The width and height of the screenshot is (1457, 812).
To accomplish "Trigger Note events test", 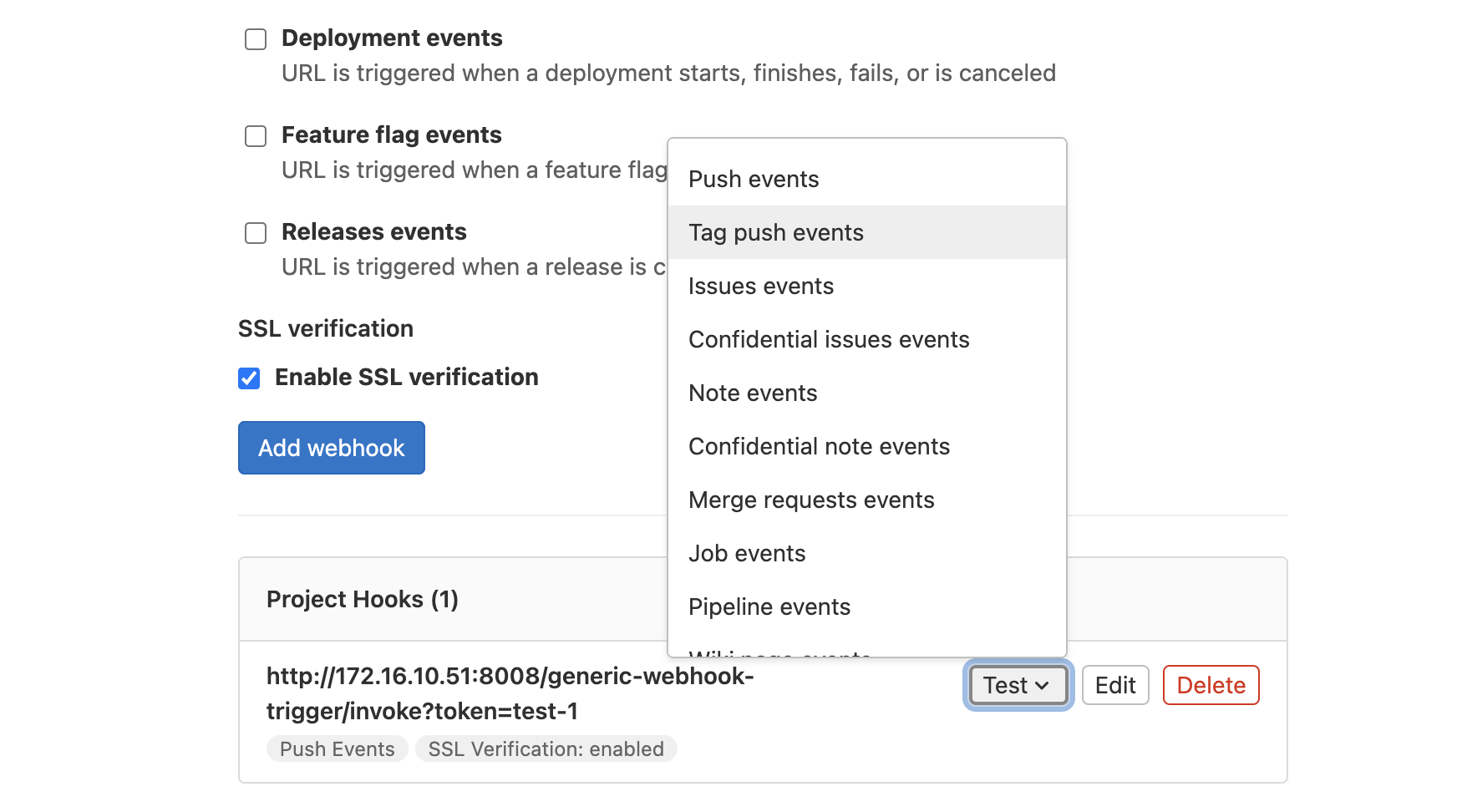I will [x=753, y=393].
